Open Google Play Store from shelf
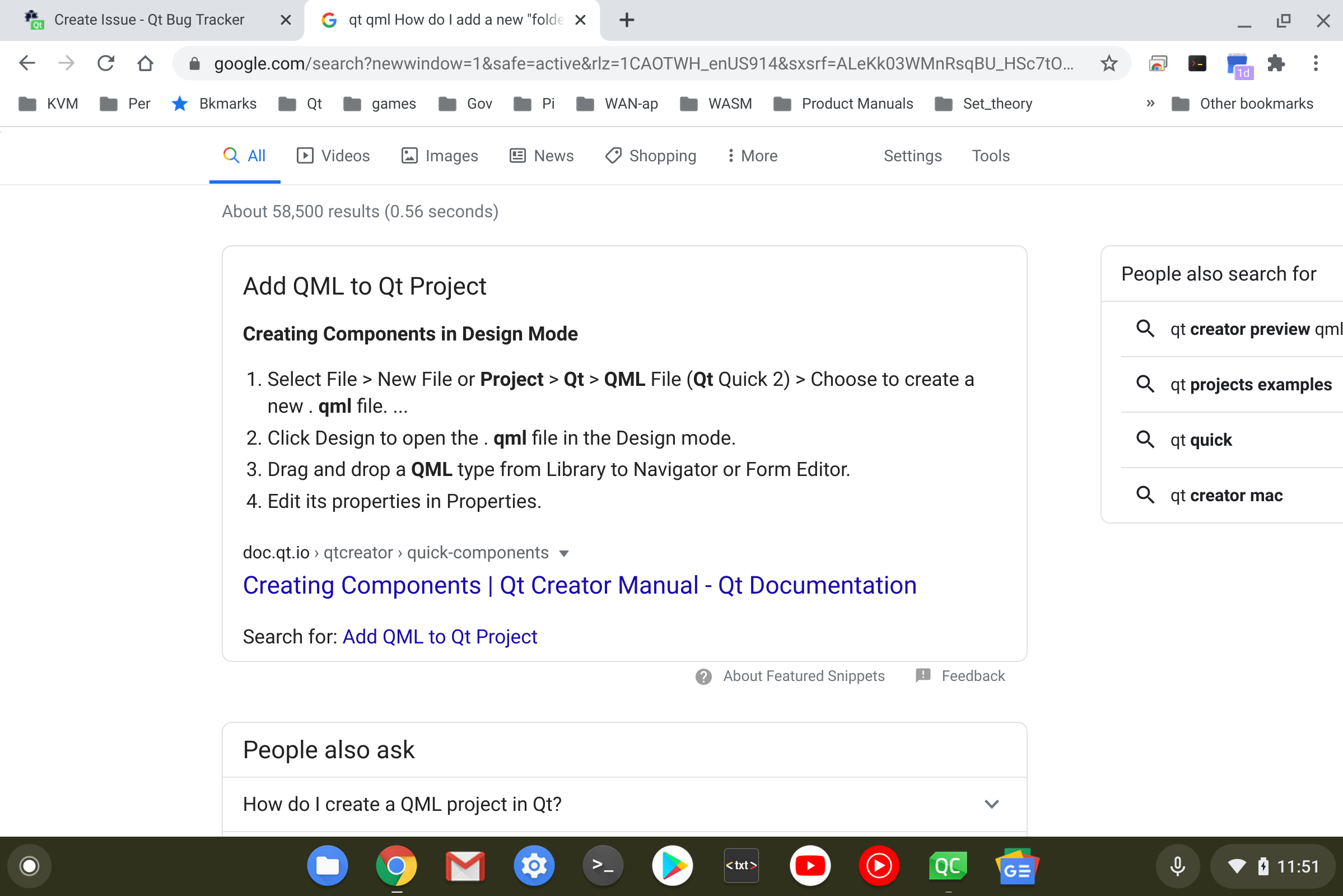This screenshot has width=1343, height=896. point(672,866)
